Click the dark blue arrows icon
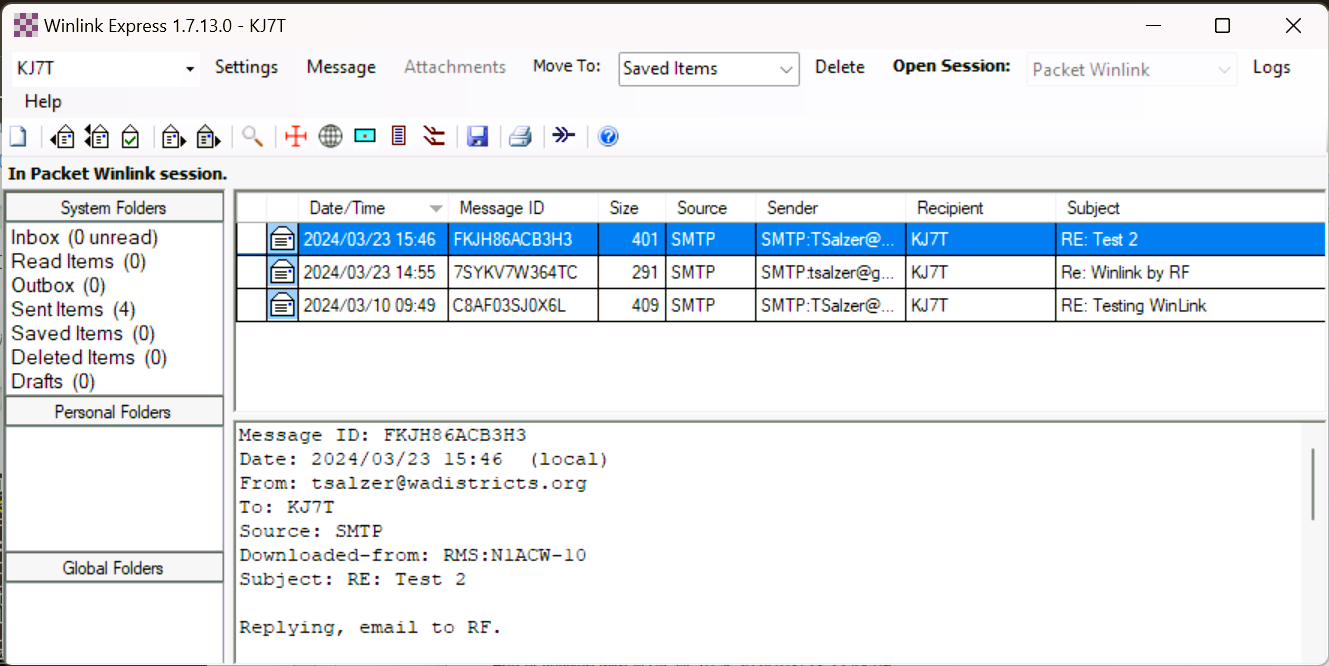The width and height of the screenshot is (1329, 666). click(x=564, y=136)
